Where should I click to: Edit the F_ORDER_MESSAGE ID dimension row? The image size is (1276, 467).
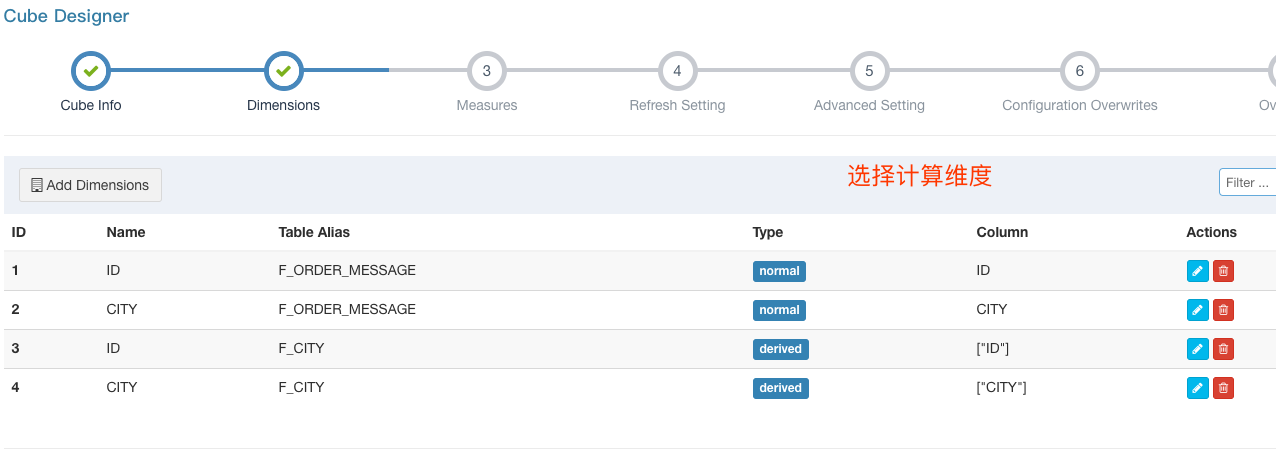1197,271
